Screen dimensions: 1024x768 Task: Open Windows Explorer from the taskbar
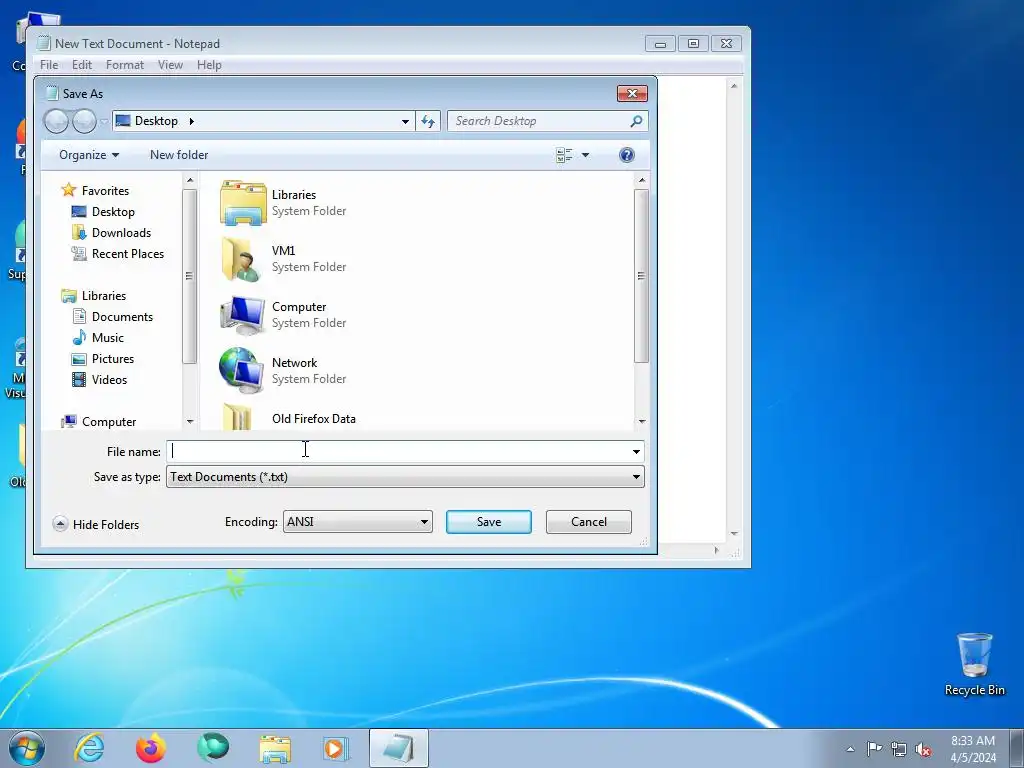point(275,748)
